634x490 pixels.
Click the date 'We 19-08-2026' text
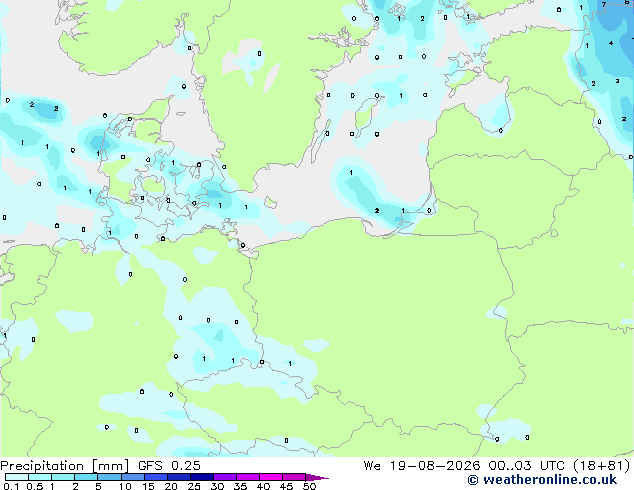coord(422,466)
